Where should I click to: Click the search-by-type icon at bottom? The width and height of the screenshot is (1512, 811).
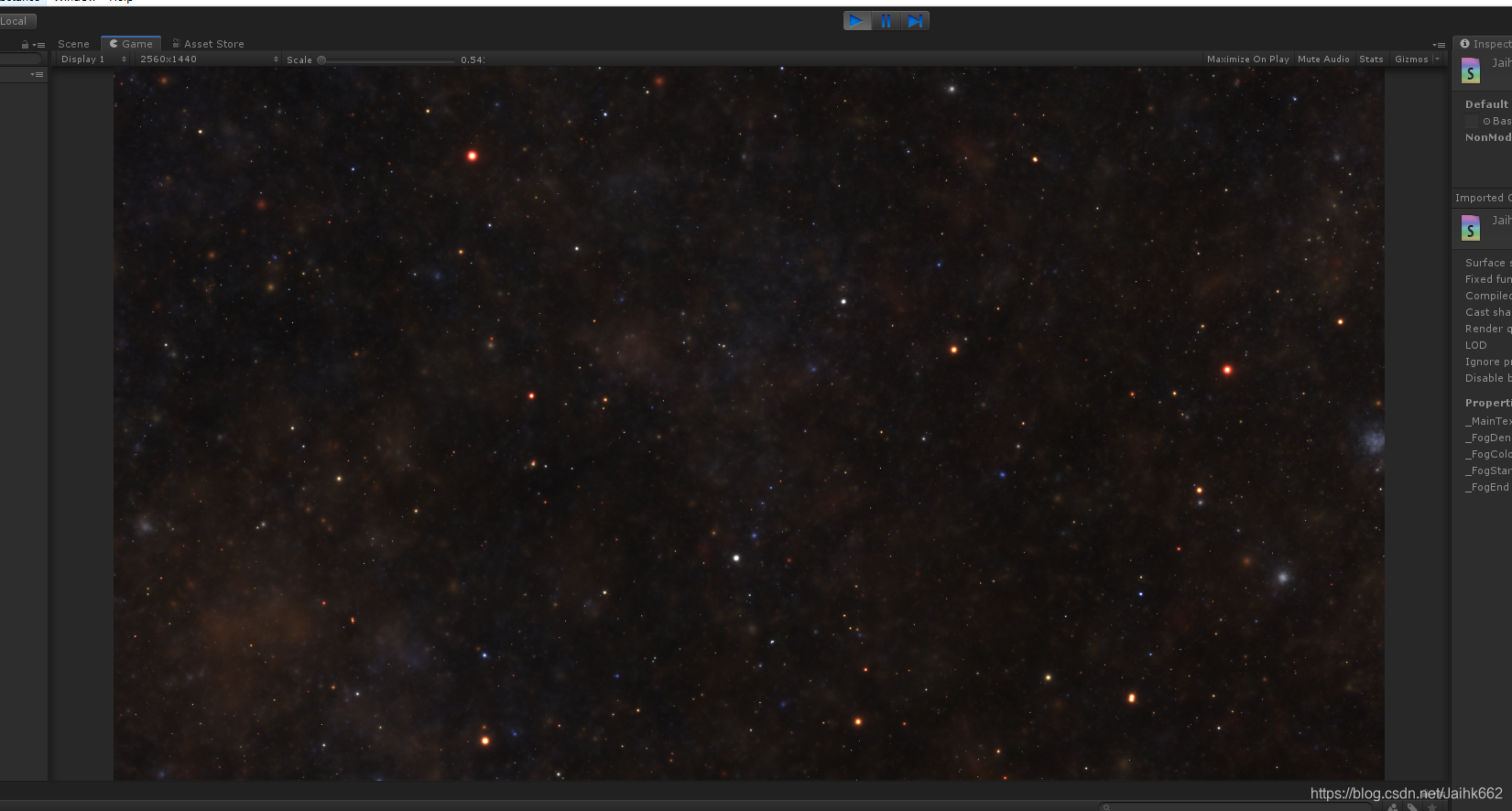click(x=1393, y=807)
